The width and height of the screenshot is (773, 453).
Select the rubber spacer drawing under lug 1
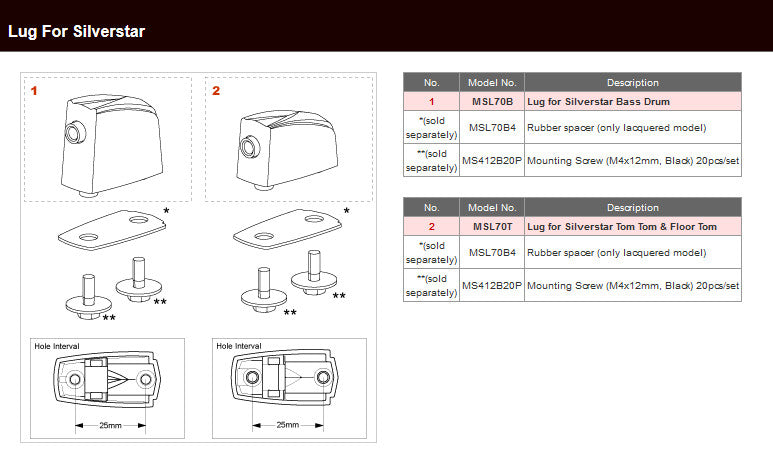112,230
